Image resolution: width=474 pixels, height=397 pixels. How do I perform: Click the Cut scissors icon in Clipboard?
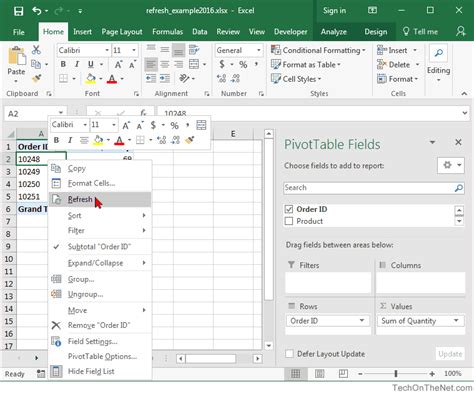click(x=36, y=50)
